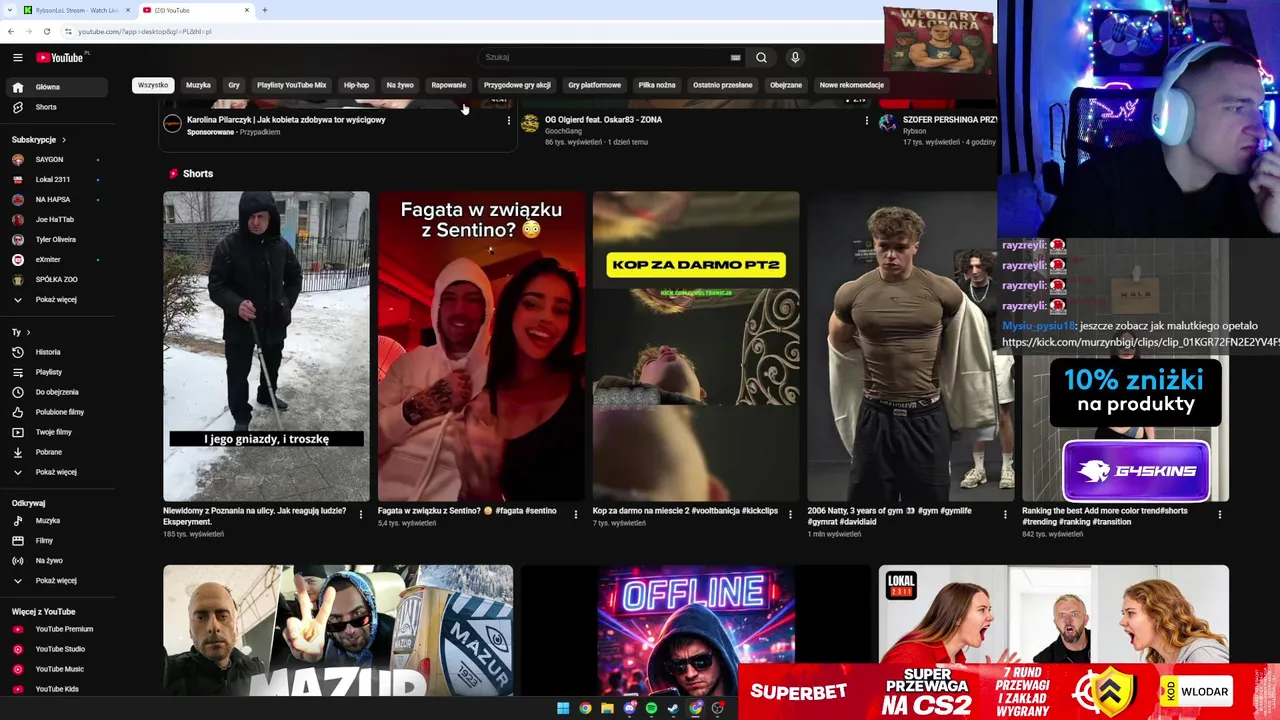The height and width of the screenshot is (720, 1280).
Task: Open a new browser tab
Action: pos(265,10)
